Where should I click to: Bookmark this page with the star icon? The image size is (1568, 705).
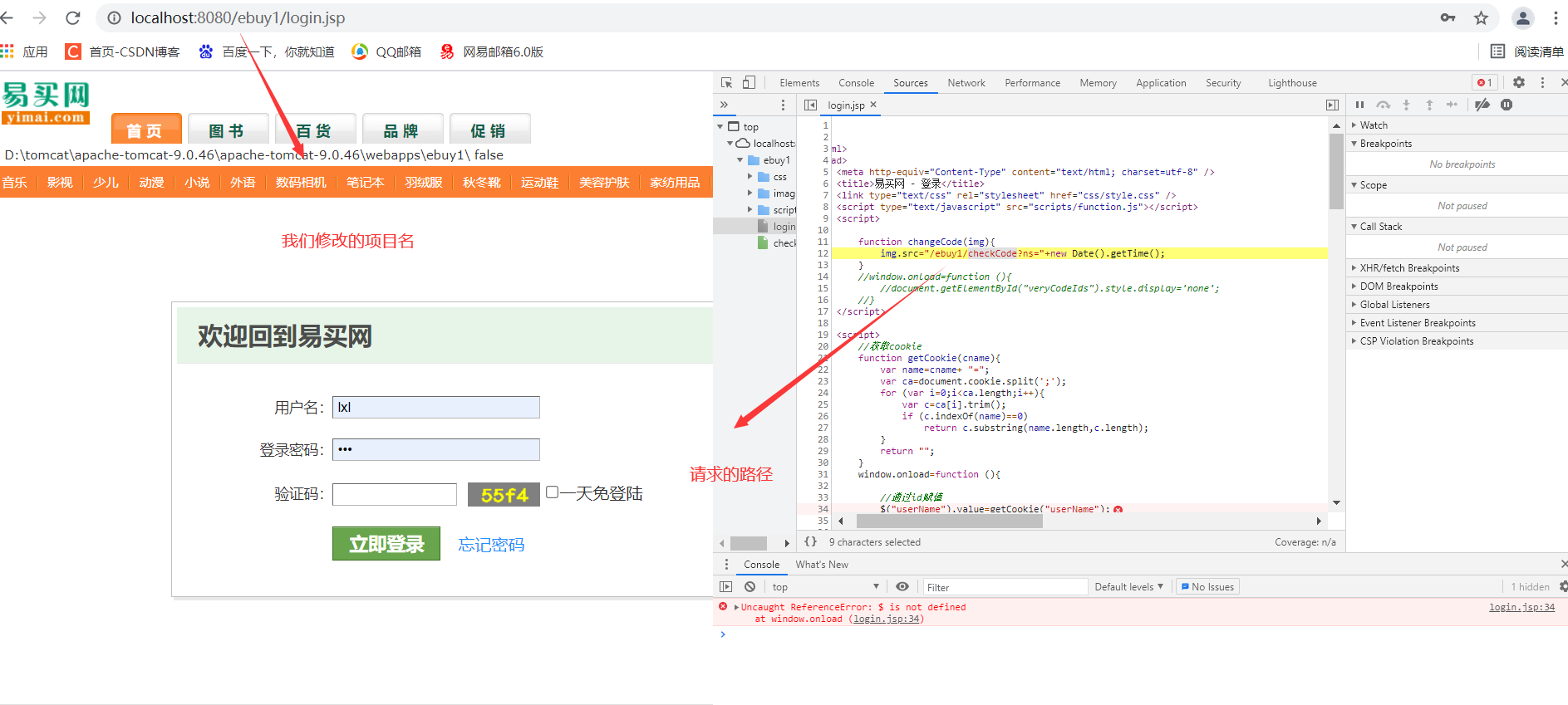click(x=1481, y=17)
